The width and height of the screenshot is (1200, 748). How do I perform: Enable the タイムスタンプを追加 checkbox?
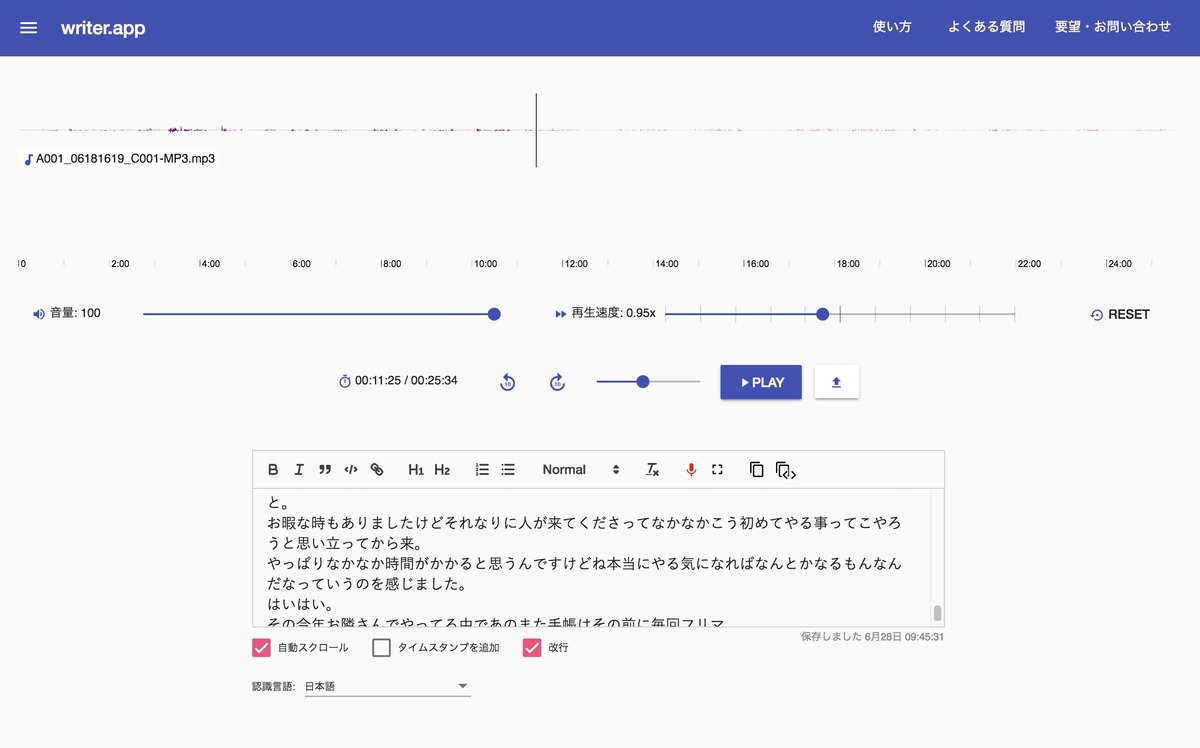(x=381, y=647)
